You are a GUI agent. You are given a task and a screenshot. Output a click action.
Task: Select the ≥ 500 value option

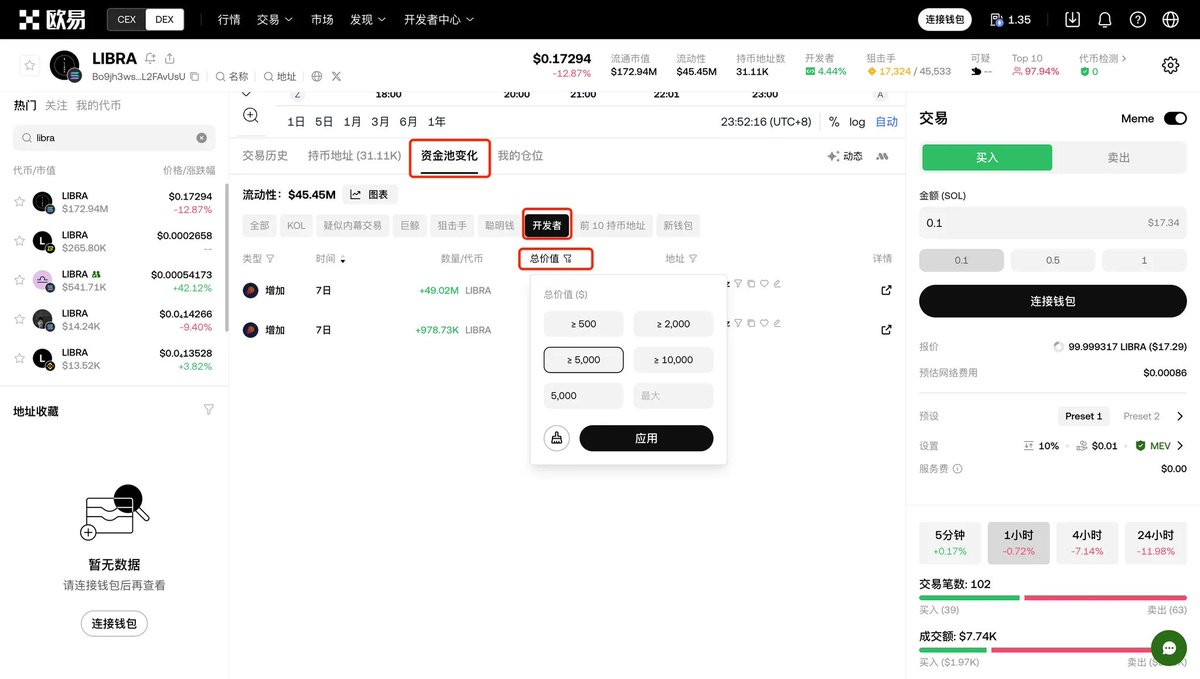(583, 324)
